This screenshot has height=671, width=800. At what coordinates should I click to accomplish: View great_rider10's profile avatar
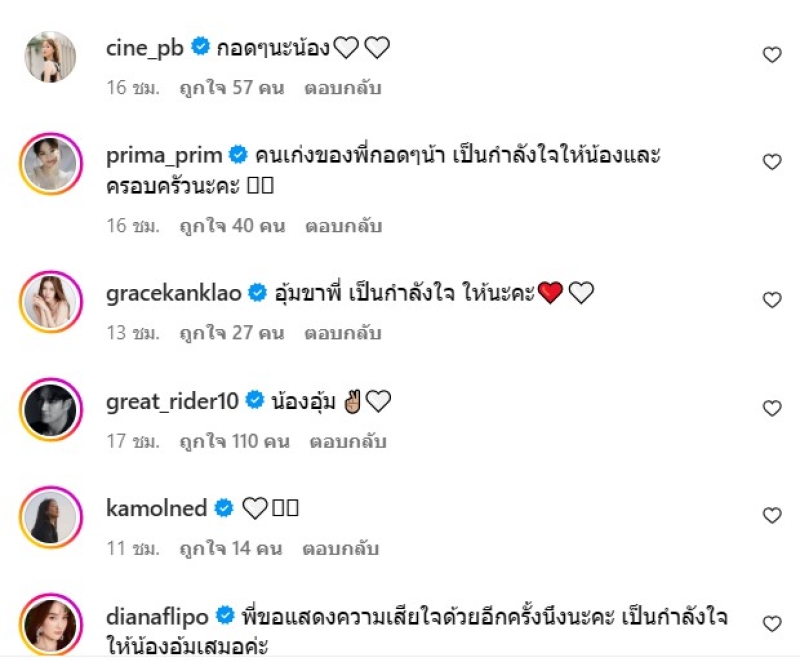[50, 409]
